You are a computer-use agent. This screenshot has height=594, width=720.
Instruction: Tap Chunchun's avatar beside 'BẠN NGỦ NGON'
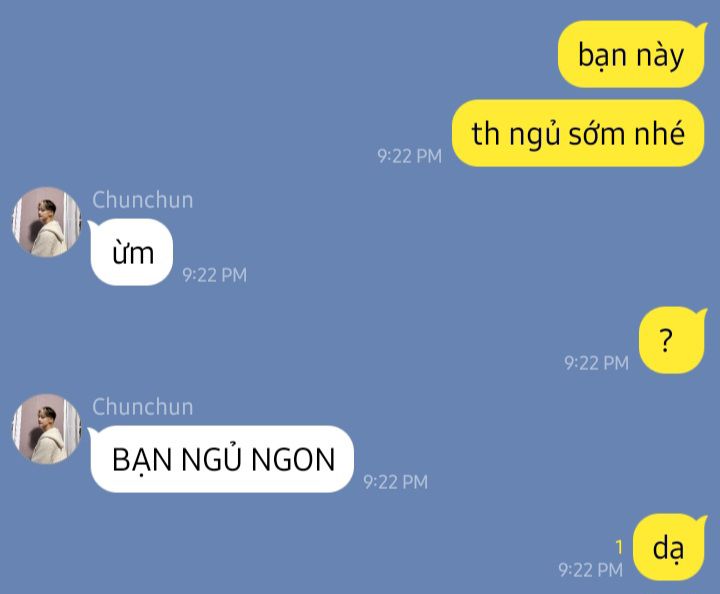click(46, 429)
